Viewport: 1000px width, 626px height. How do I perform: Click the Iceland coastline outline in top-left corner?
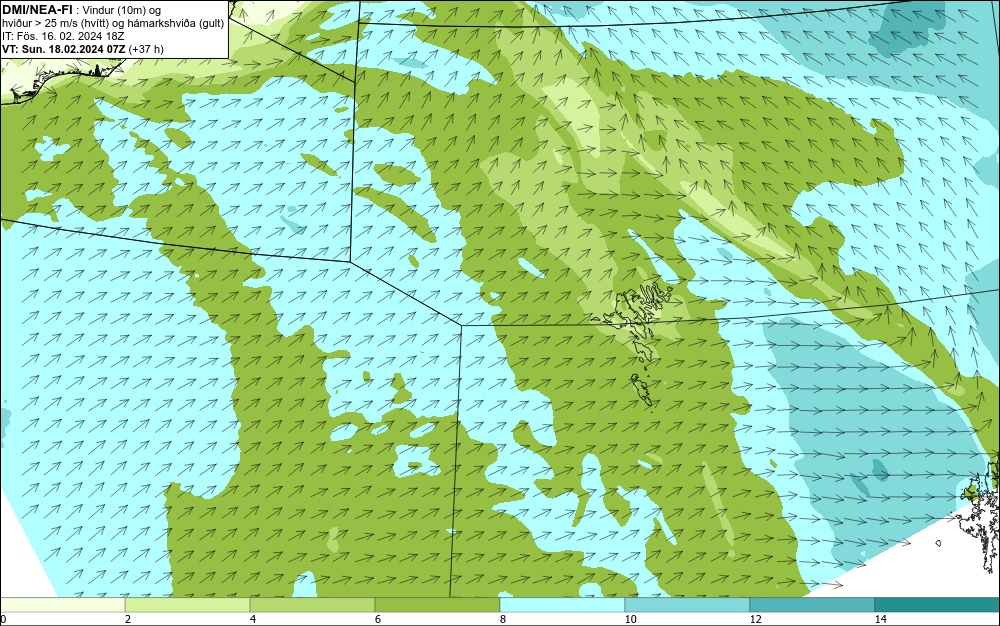click(x=64, y=80)
